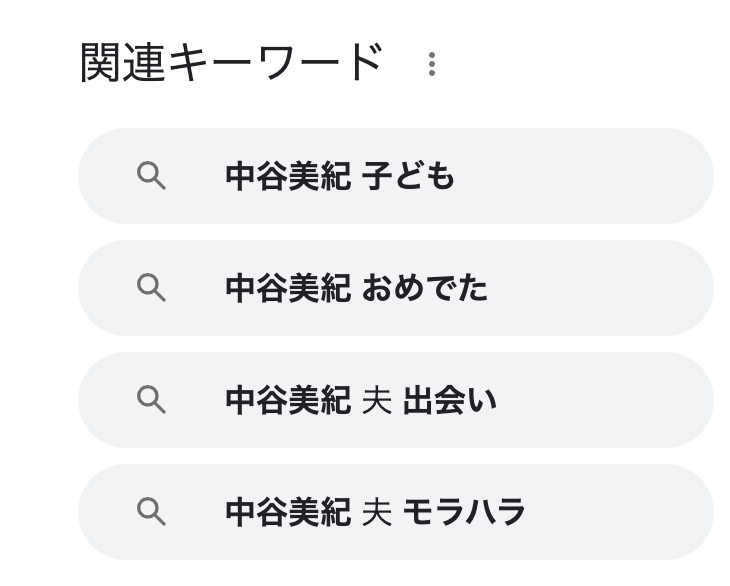Select the 中谷美紀 夫 モラハラ suggestion
The height and width of the screenshot is (586, 730).
[396, 512]
